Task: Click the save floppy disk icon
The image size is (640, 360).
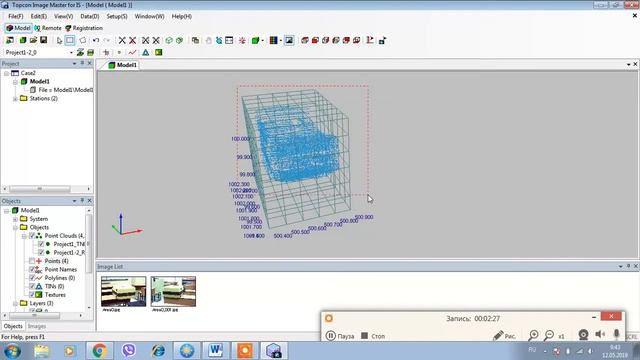Action: tap(43, 40)
